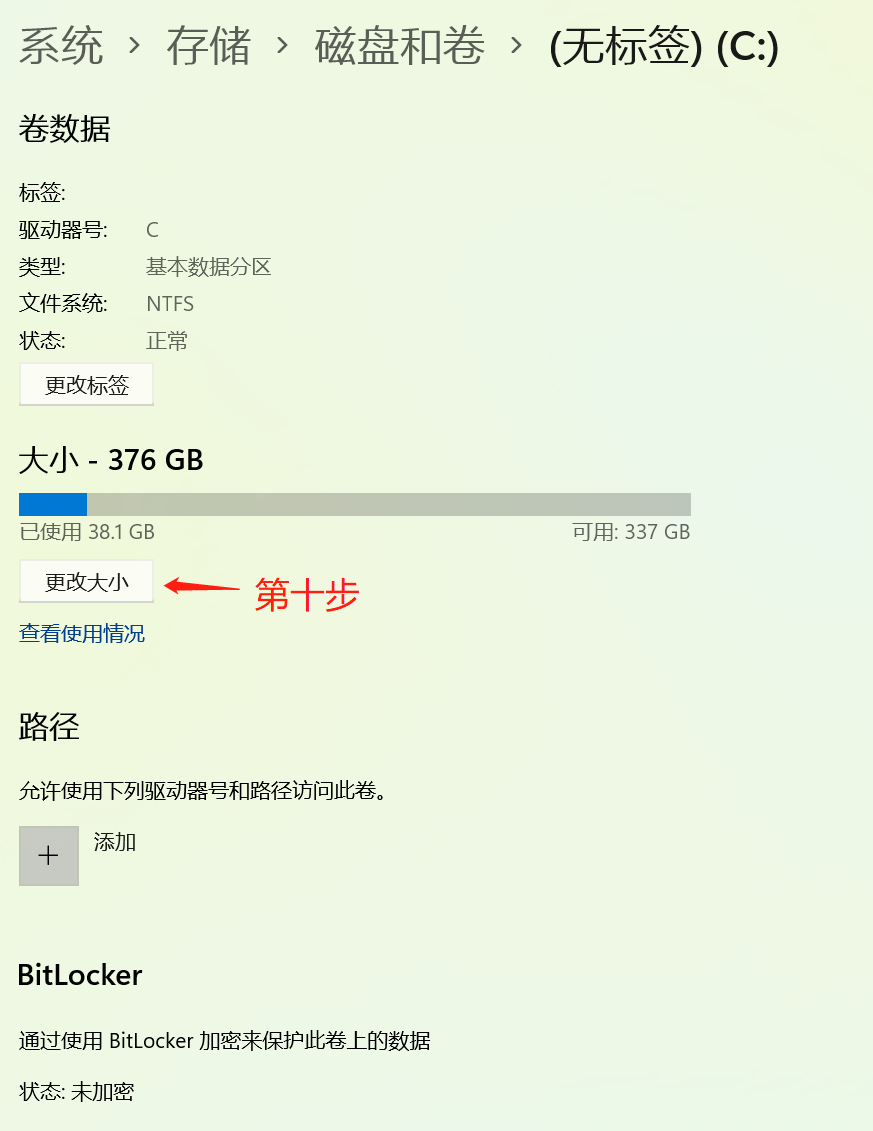
Task: Click the 第十步 red annotation text
Action: 307,594
